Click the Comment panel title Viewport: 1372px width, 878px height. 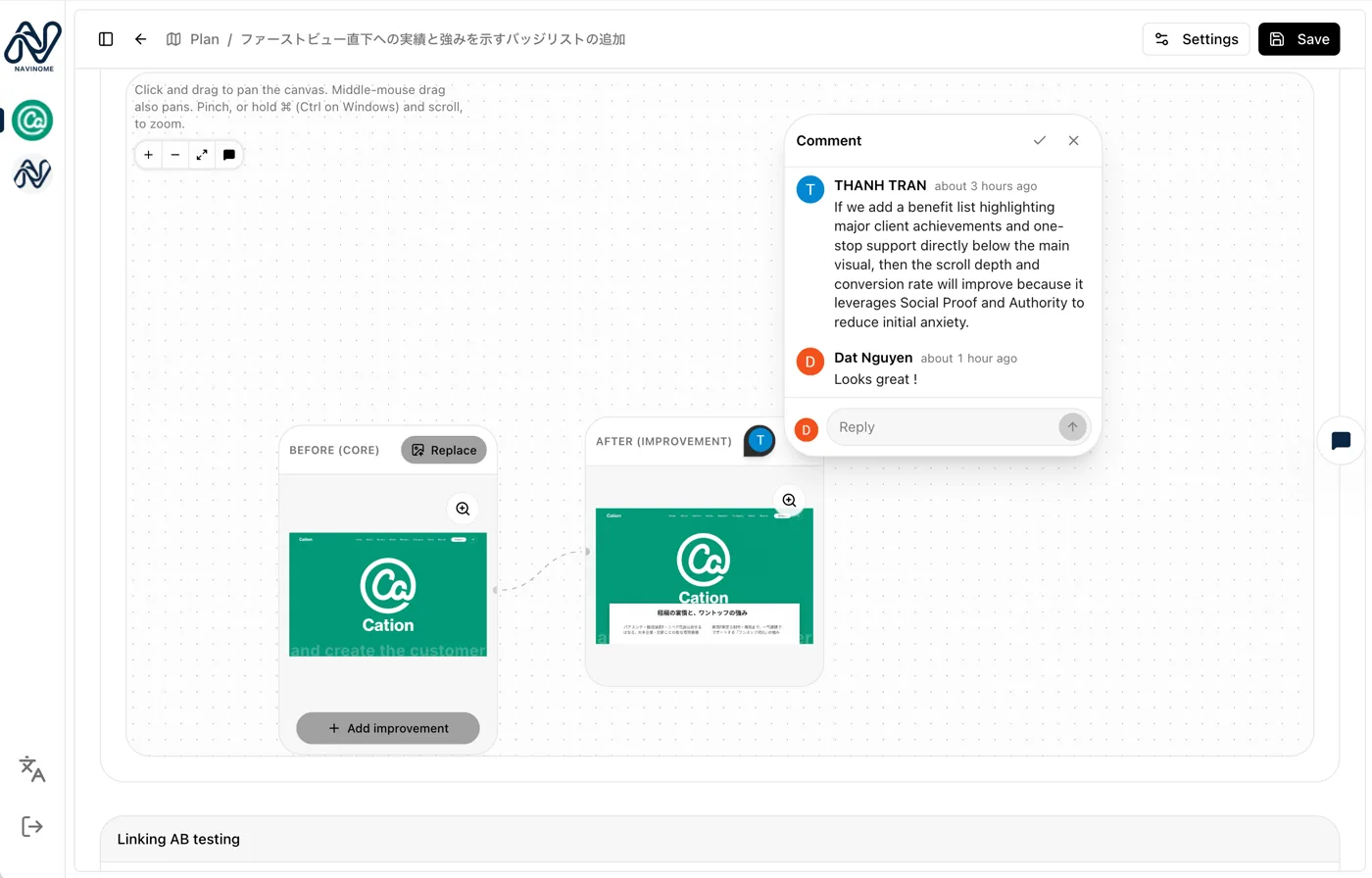pyautogui.click(x=829, y=141)
